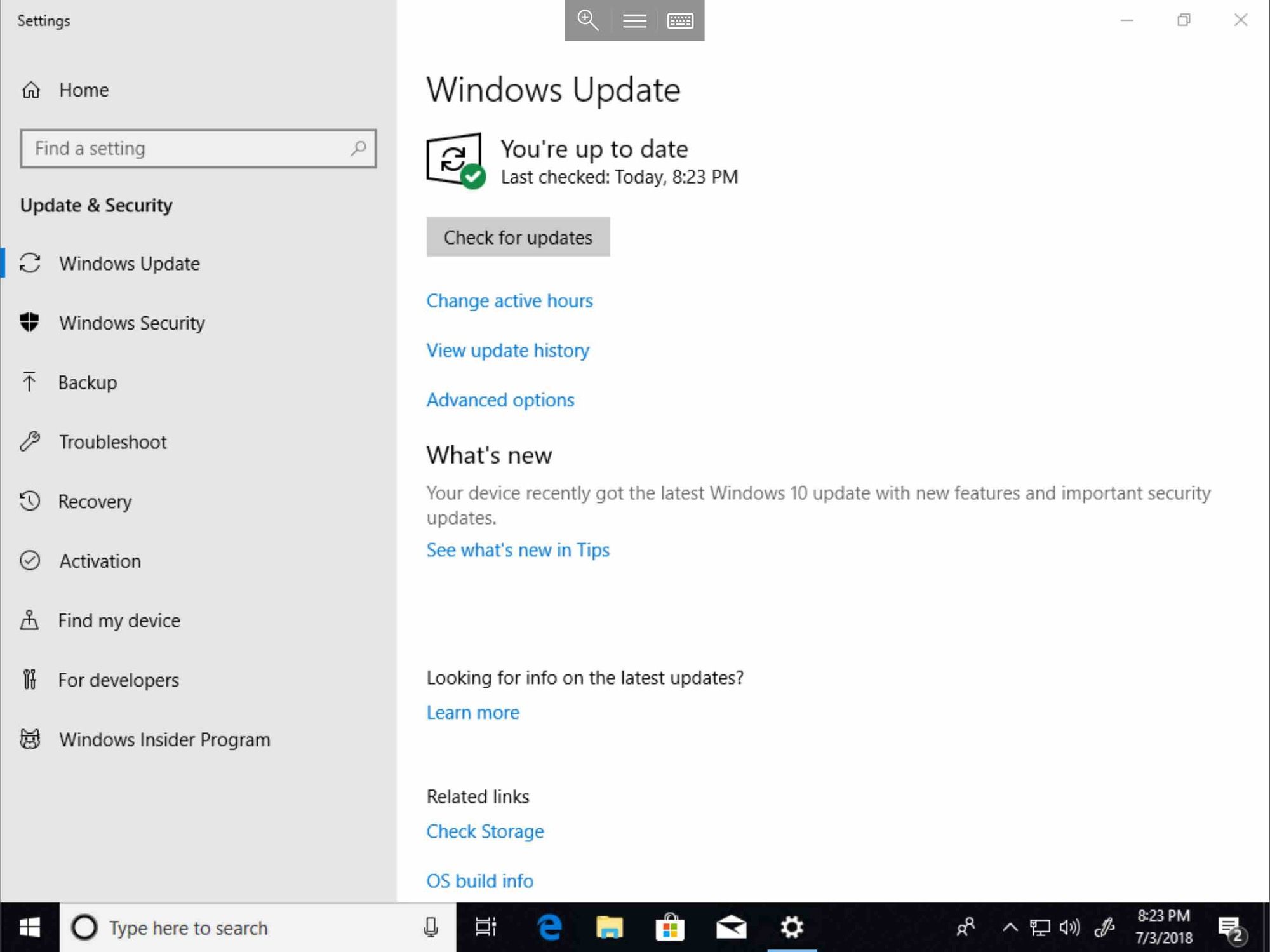Click the zoom magnifier in top connection bar
Image resolution: width=1270 pixels, height=952 pixels.
point(588,20)
